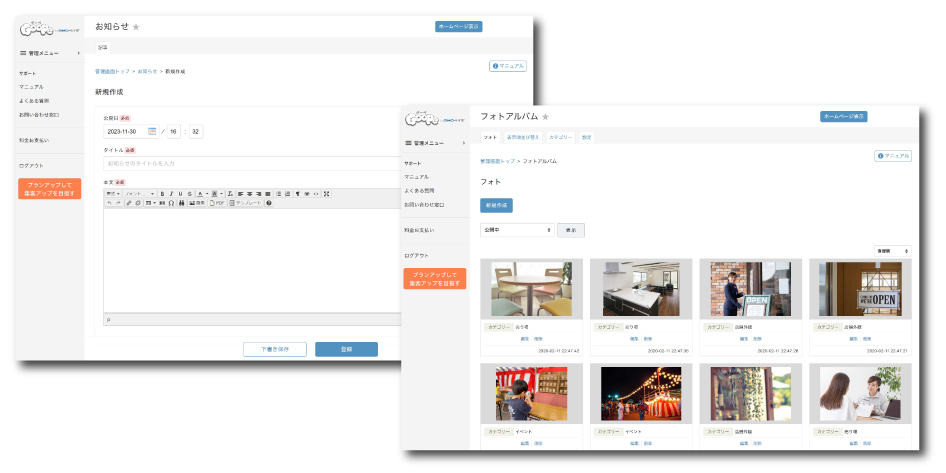Open the hanging OPEN sign photo thumbnail
946x473 pixels.
[x=860, y=289]
